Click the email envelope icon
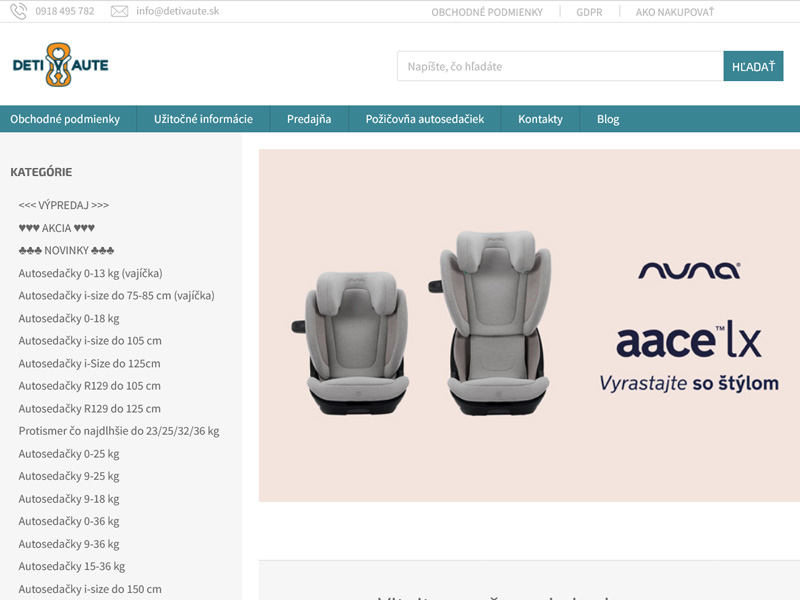The image size is (800, 600). coord(119,11)
